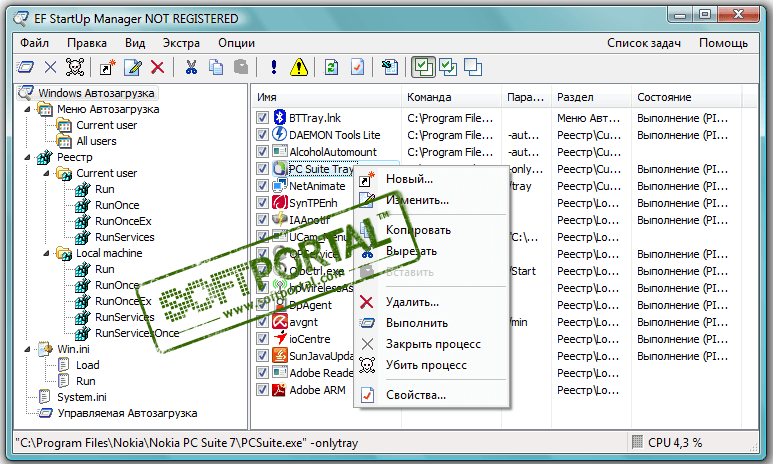Click the Refresh toolbar icon
Image resolution: width=773 pixels, height=464 pixels.
click(x=331, y=67)
